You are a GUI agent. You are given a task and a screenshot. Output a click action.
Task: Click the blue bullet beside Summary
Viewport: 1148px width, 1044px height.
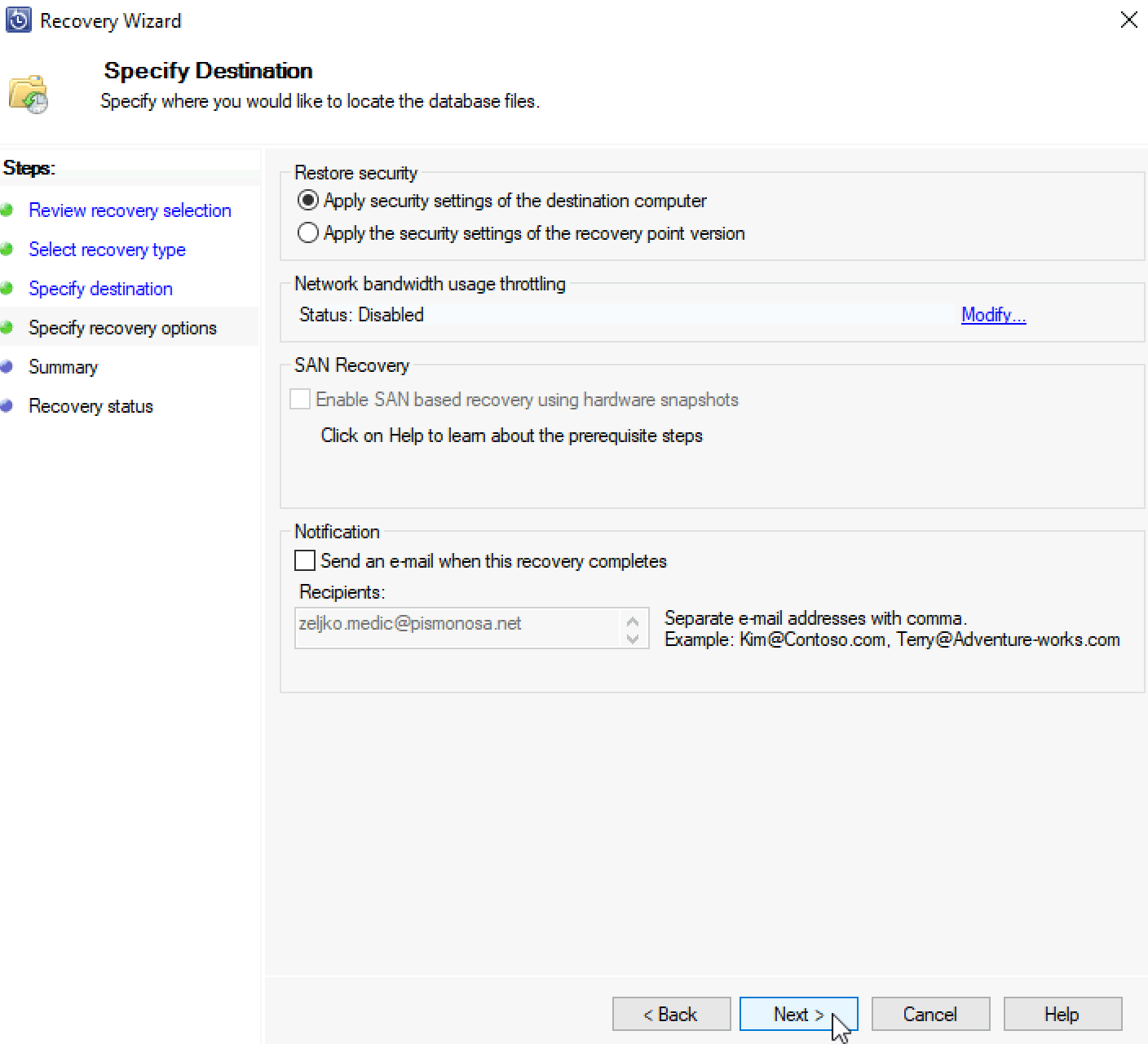point(7,366)
